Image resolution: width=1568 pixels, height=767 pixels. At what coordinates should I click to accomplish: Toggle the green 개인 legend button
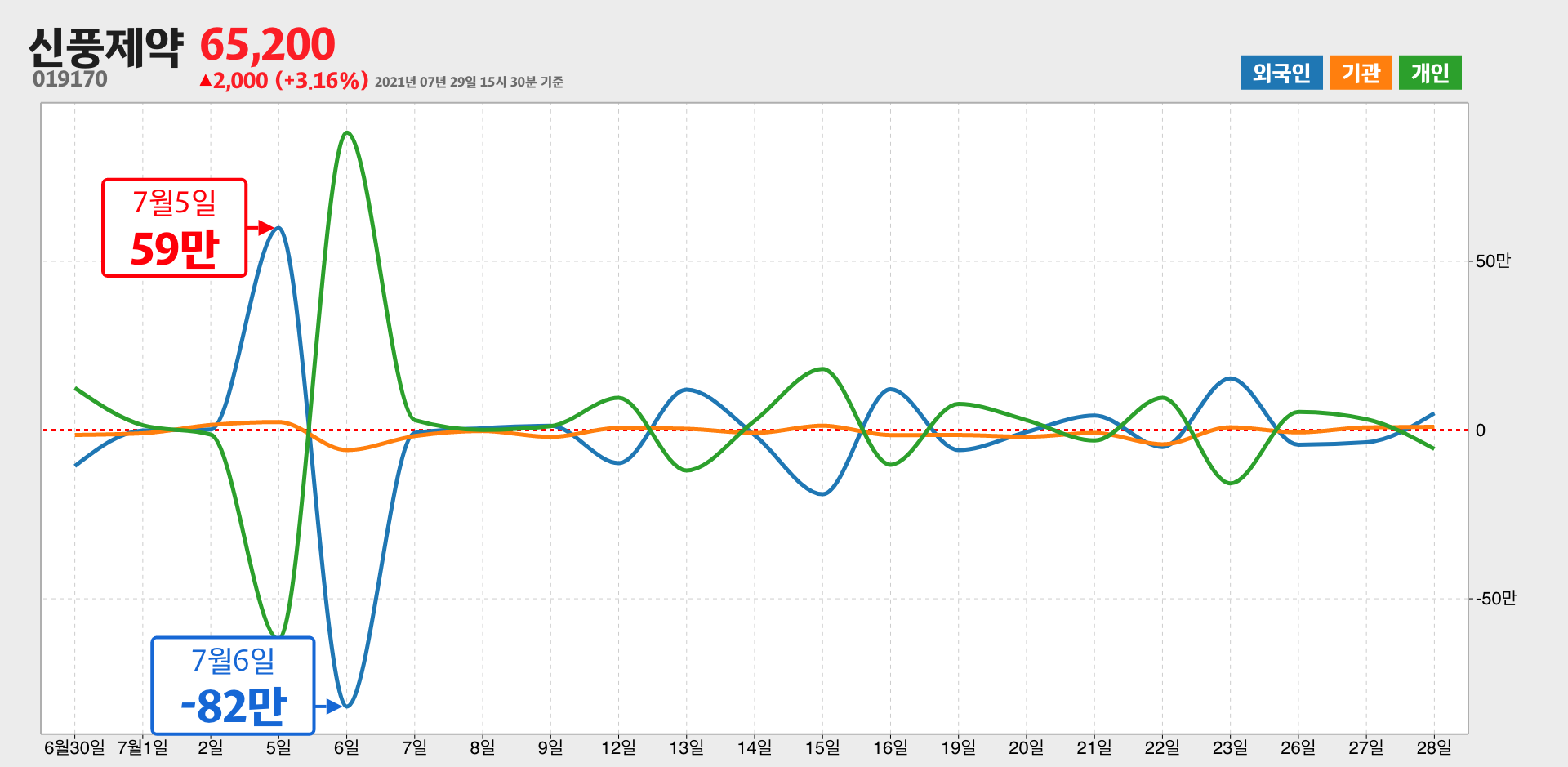(x=1430, y=73)
